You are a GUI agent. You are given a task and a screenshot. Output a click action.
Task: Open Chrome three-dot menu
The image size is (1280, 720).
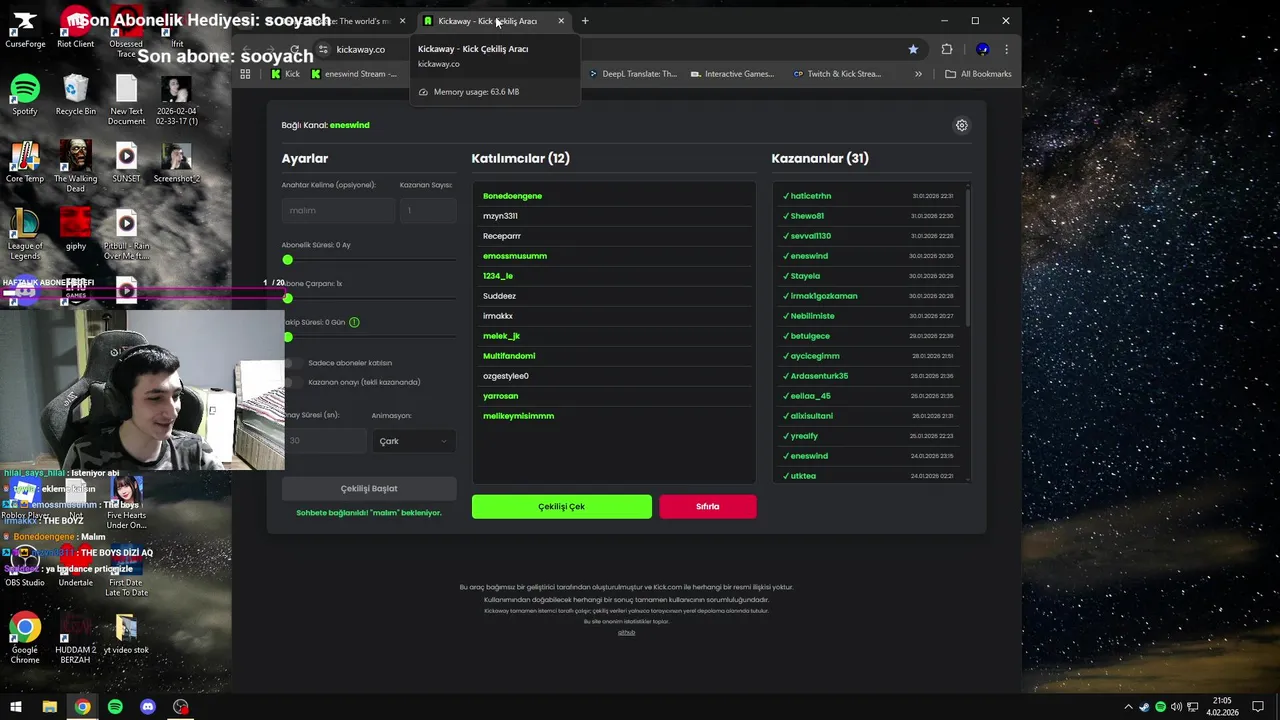[1006, 49]
